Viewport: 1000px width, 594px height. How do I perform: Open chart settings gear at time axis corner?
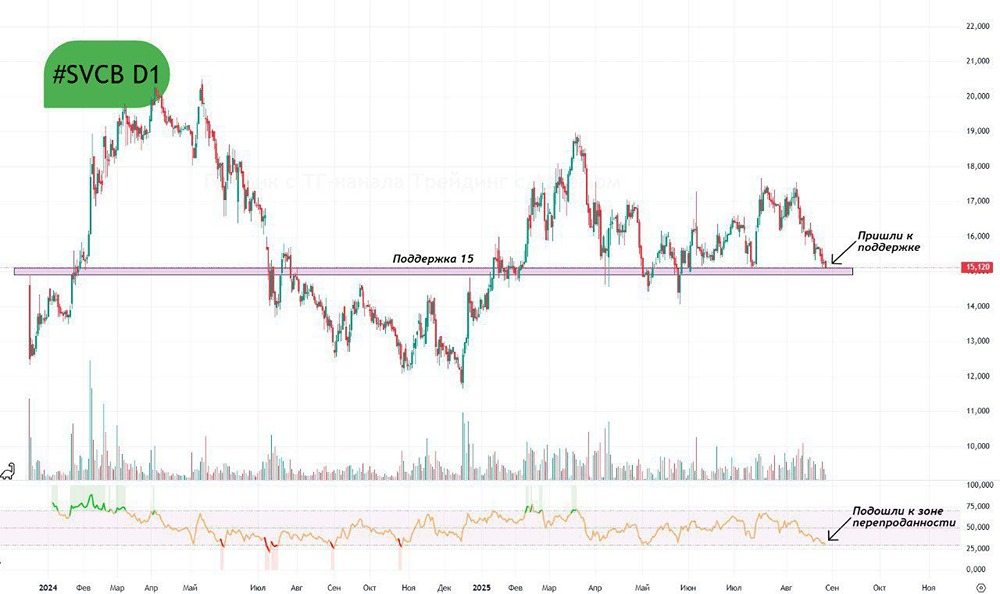point(981,588)
